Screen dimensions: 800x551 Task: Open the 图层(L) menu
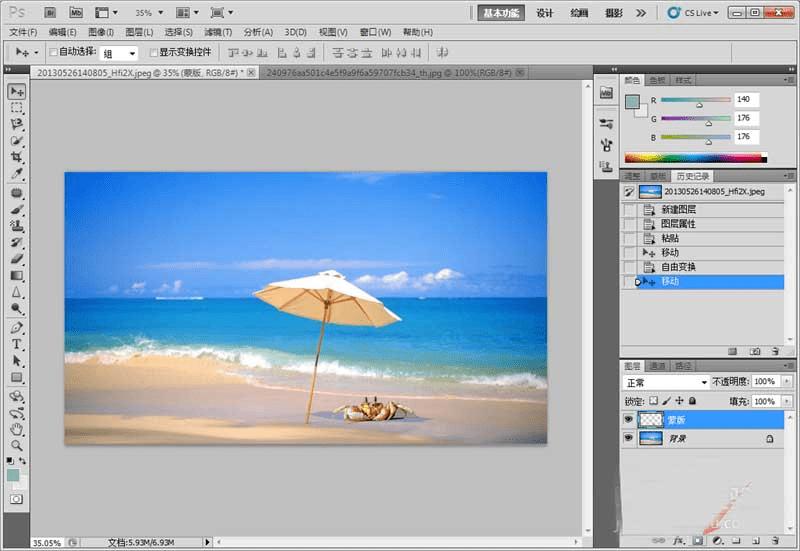pos(140,32)
